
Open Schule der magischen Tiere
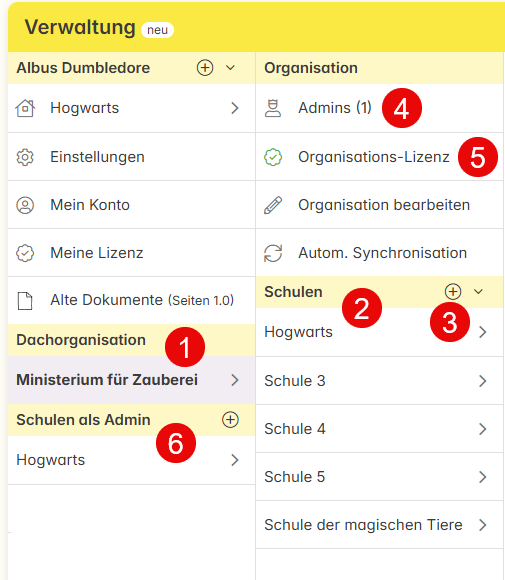pos(379,525)
